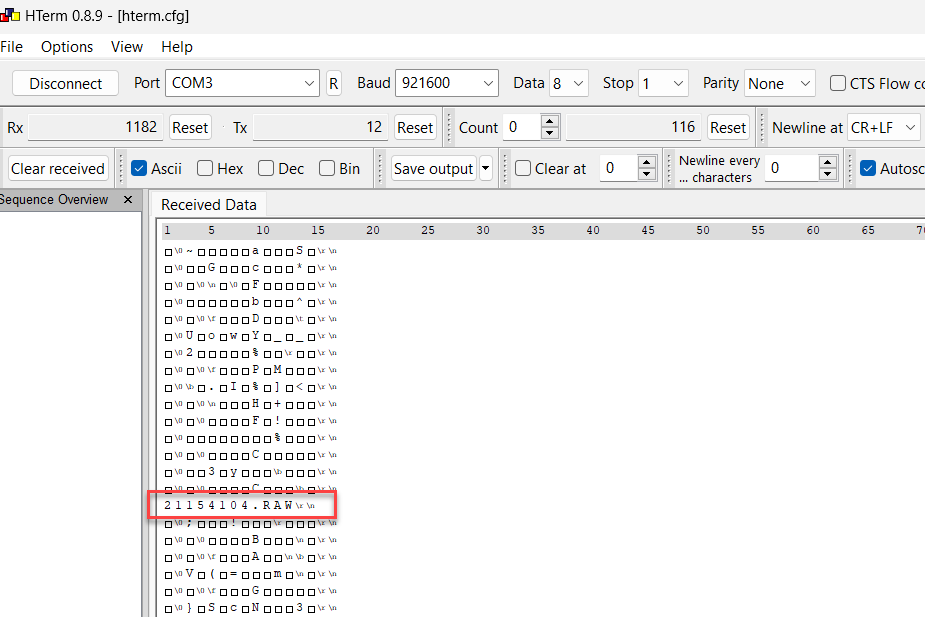Expand the Parity None dropdown

[779, 84]
